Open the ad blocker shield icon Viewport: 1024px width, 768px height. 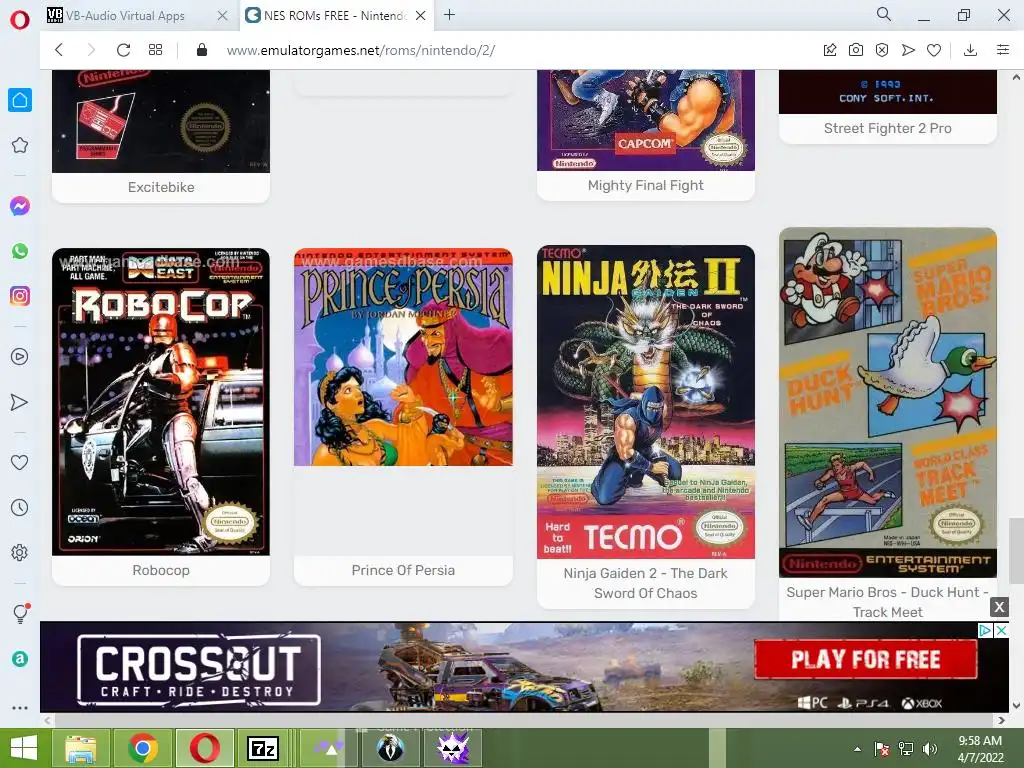coord(882,50)
